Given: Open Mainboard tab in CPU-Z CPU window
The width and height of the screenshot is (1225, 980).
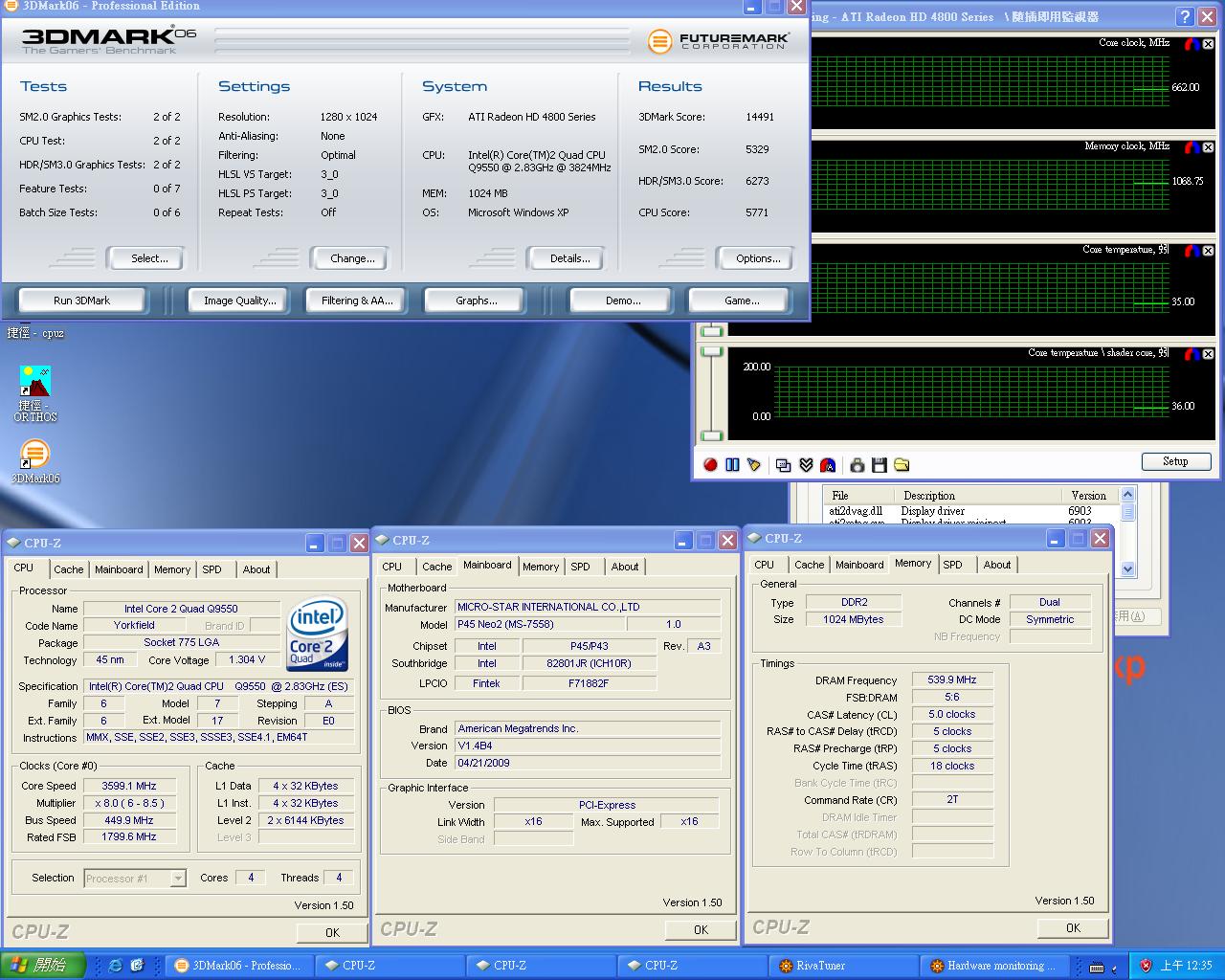Looking at the screenshot, I should pos(119,569).
